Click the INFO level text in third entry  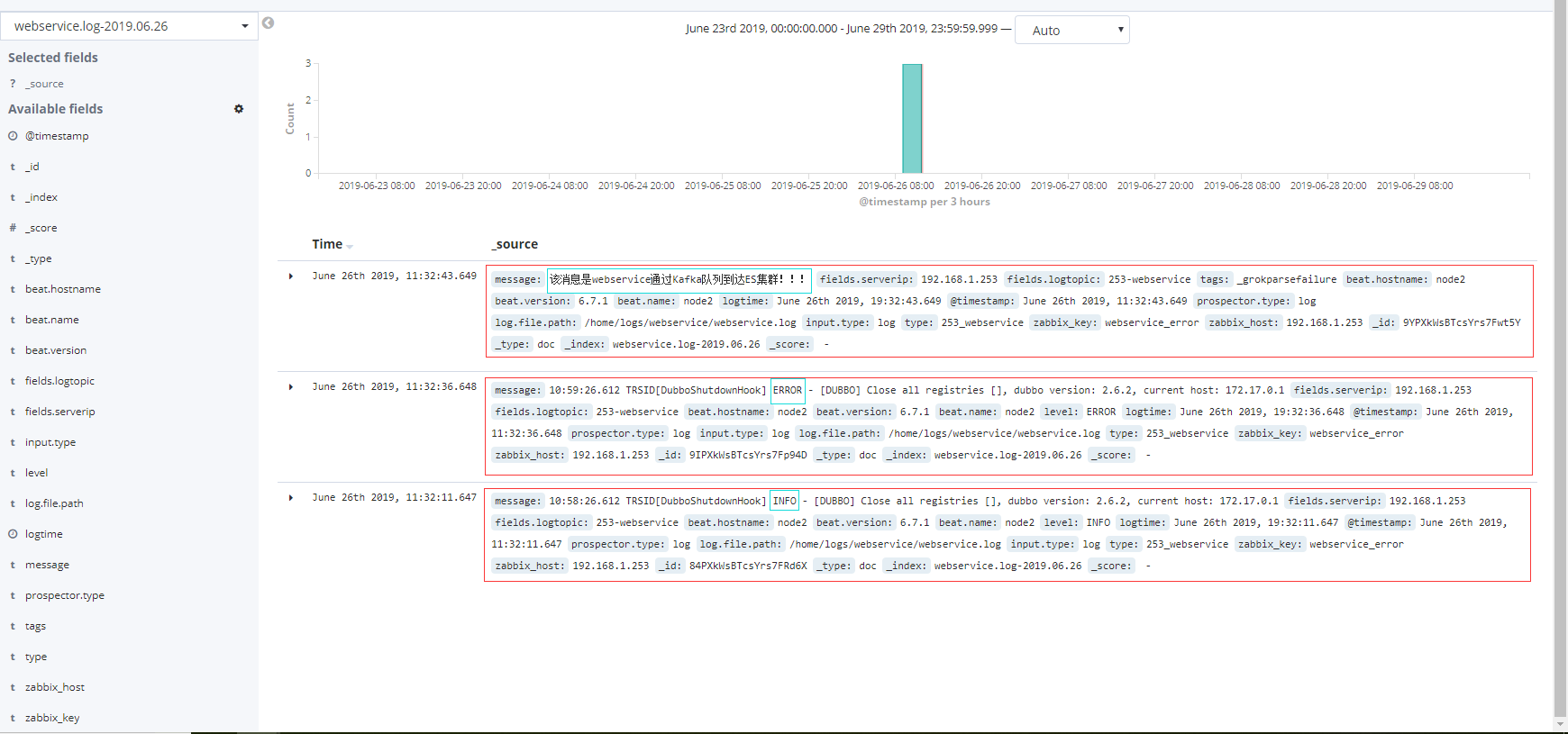click(x=785, y=501)
